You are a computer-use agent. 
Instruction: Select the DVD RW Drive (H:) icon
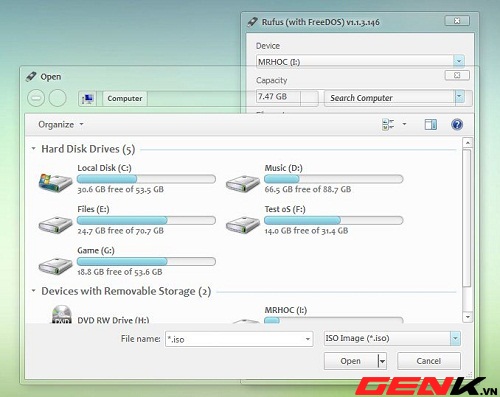[62, 314]
